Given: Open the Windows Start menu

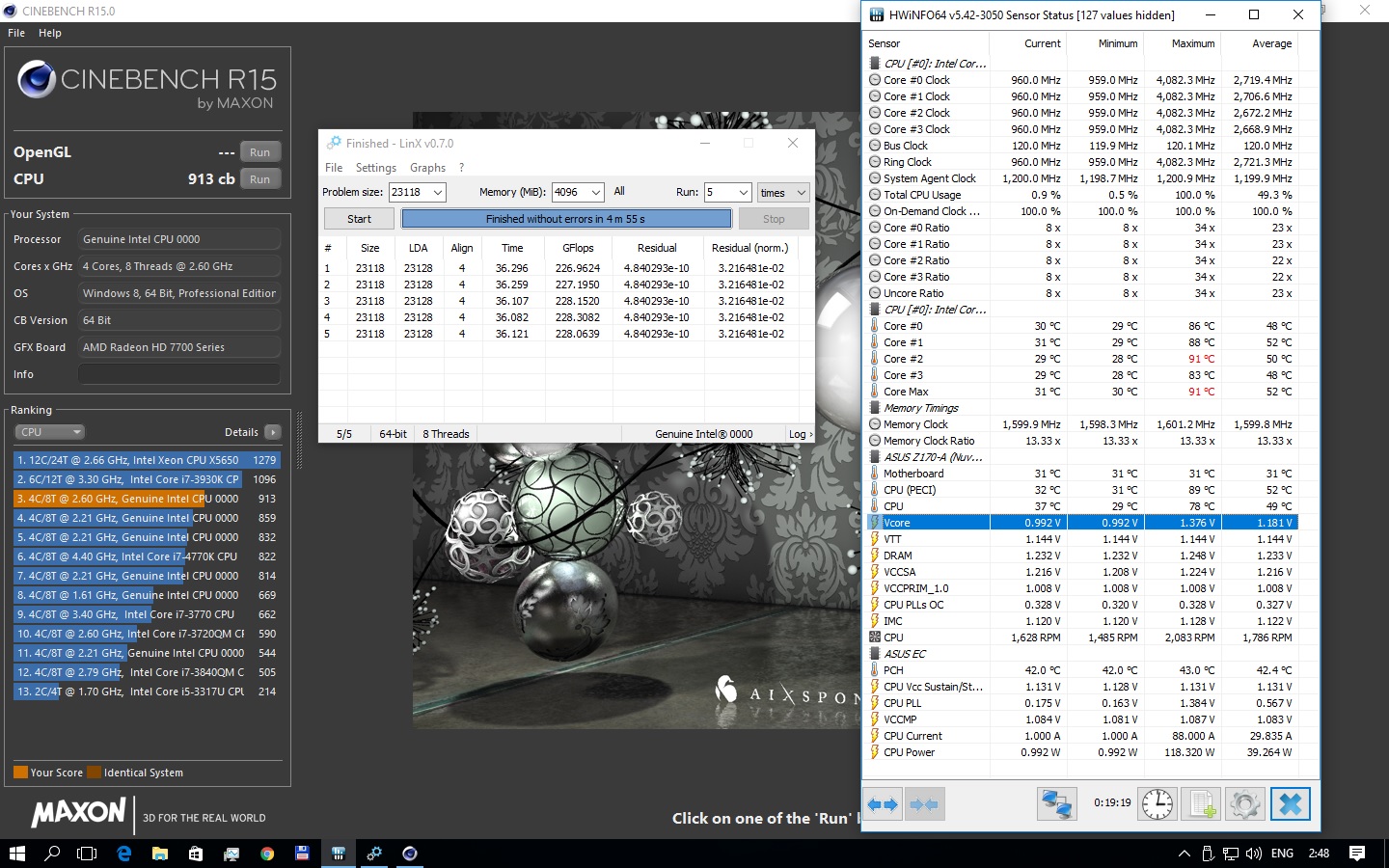Looking at the screenshot, I should (x=16, y=854).
